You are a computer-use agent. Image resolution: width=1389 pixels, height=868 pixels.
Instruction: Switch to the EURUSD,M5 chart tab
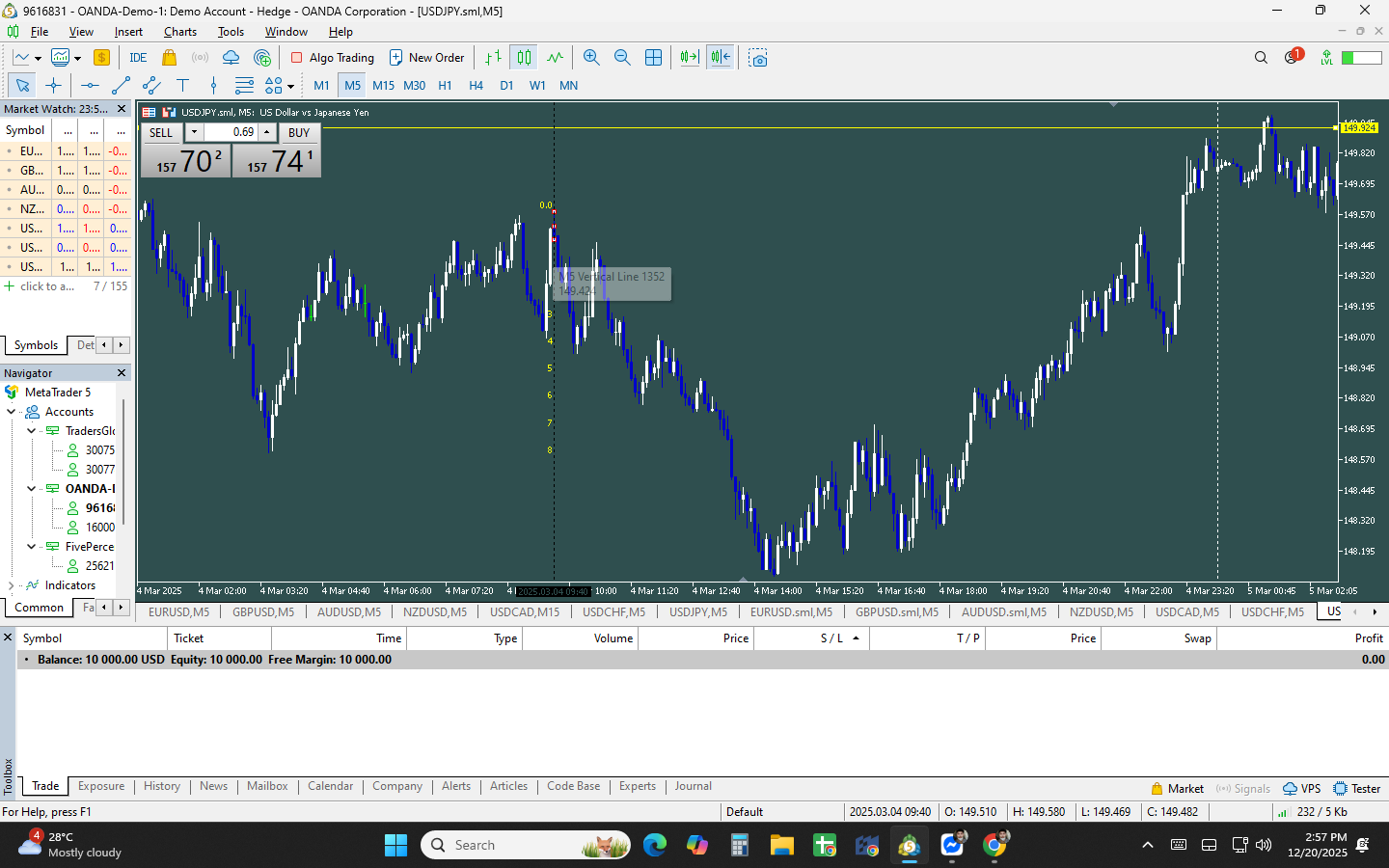178,612
